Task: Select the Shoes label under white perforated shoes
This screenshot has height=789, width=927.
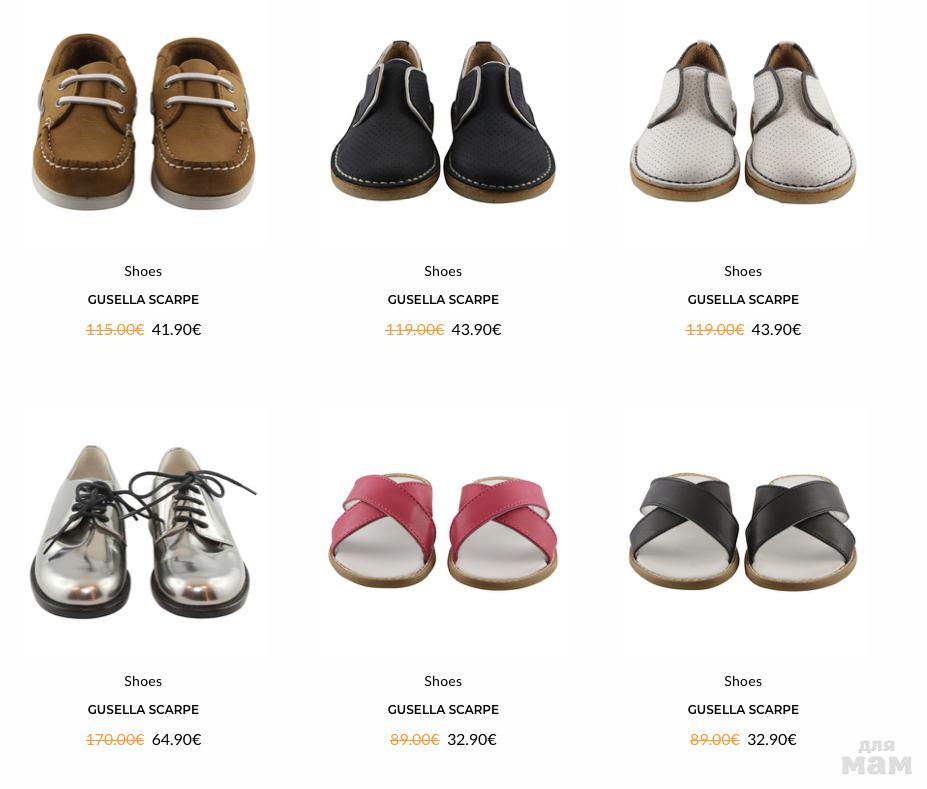Action: (x=743, y=271)
